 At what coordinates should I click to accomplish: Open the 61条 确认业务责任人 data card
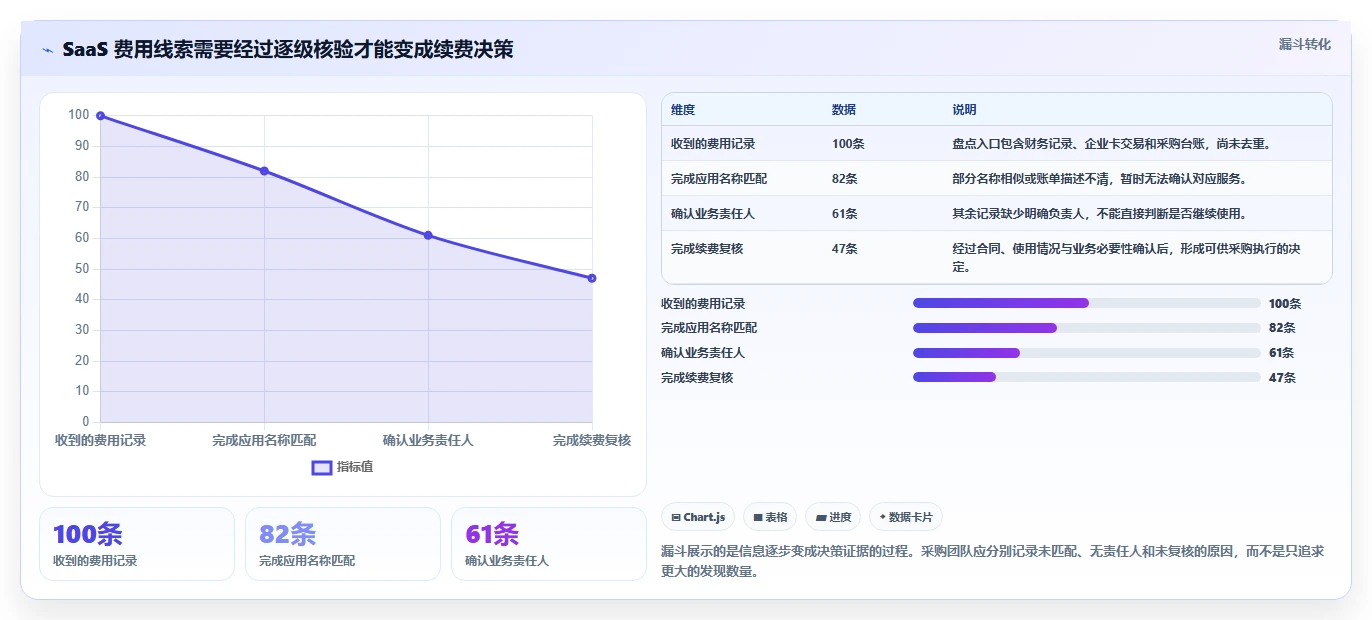(549, 544)
